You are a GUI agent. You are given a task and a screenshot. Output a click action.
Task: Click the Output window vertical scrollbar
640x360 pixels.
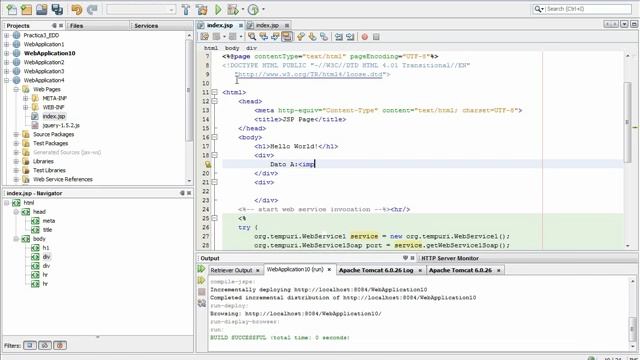(632, 314)
